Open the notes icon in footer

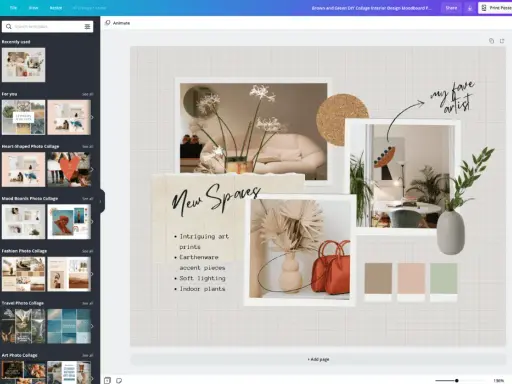click(119, 380)
